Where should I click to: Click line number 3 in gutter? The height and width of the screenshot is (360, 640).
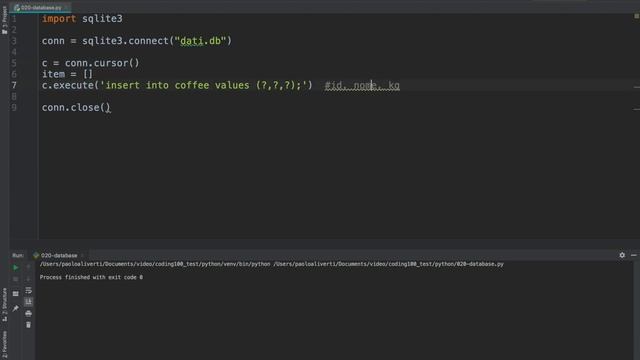point(14,41)
